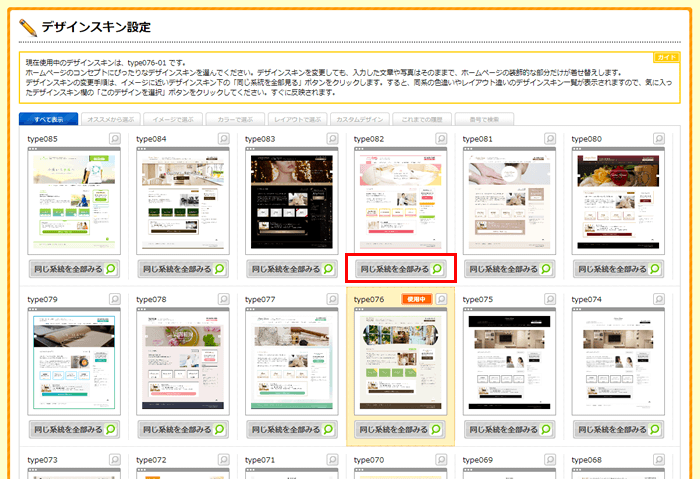Click the magnifier icon beside type082
The image size is (700, 479).
pos(442,139)
